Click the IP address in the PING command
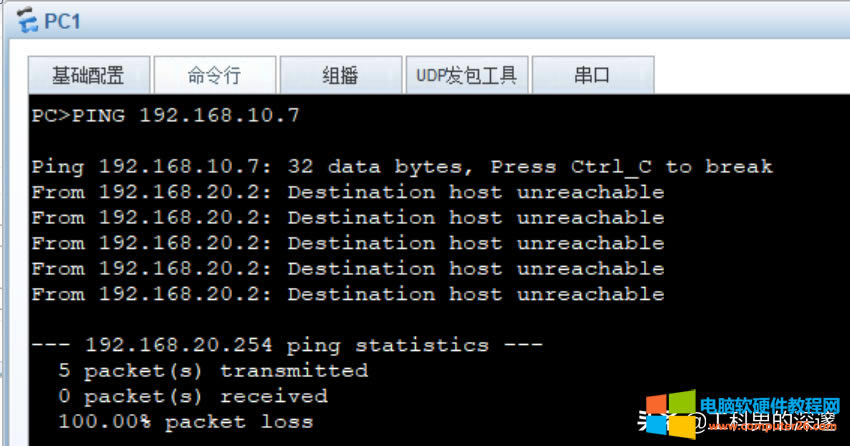Image resolution: width=850 pixels, height=446 pixels. 219,115
